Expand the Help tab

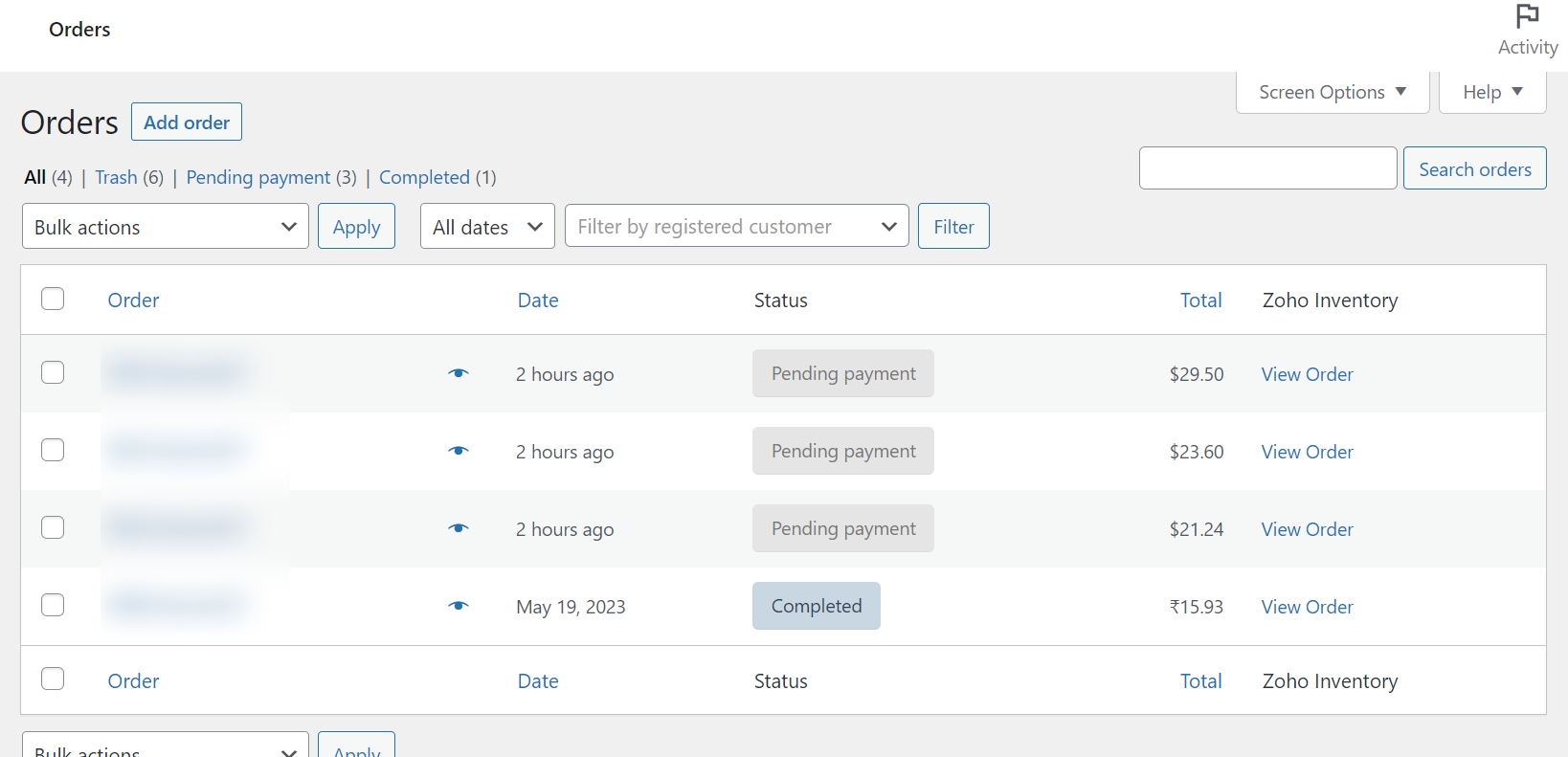tap(1491, 92)
